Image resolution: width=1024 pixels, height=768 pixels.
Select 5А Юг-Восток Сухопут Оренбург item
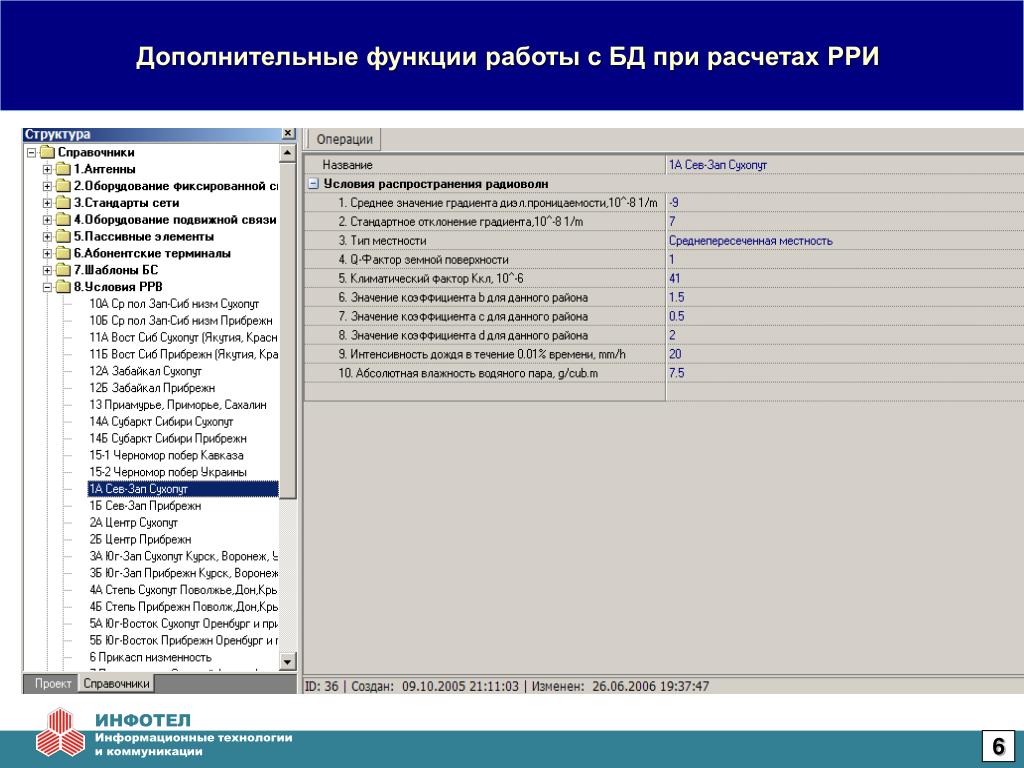pos(184,624)
